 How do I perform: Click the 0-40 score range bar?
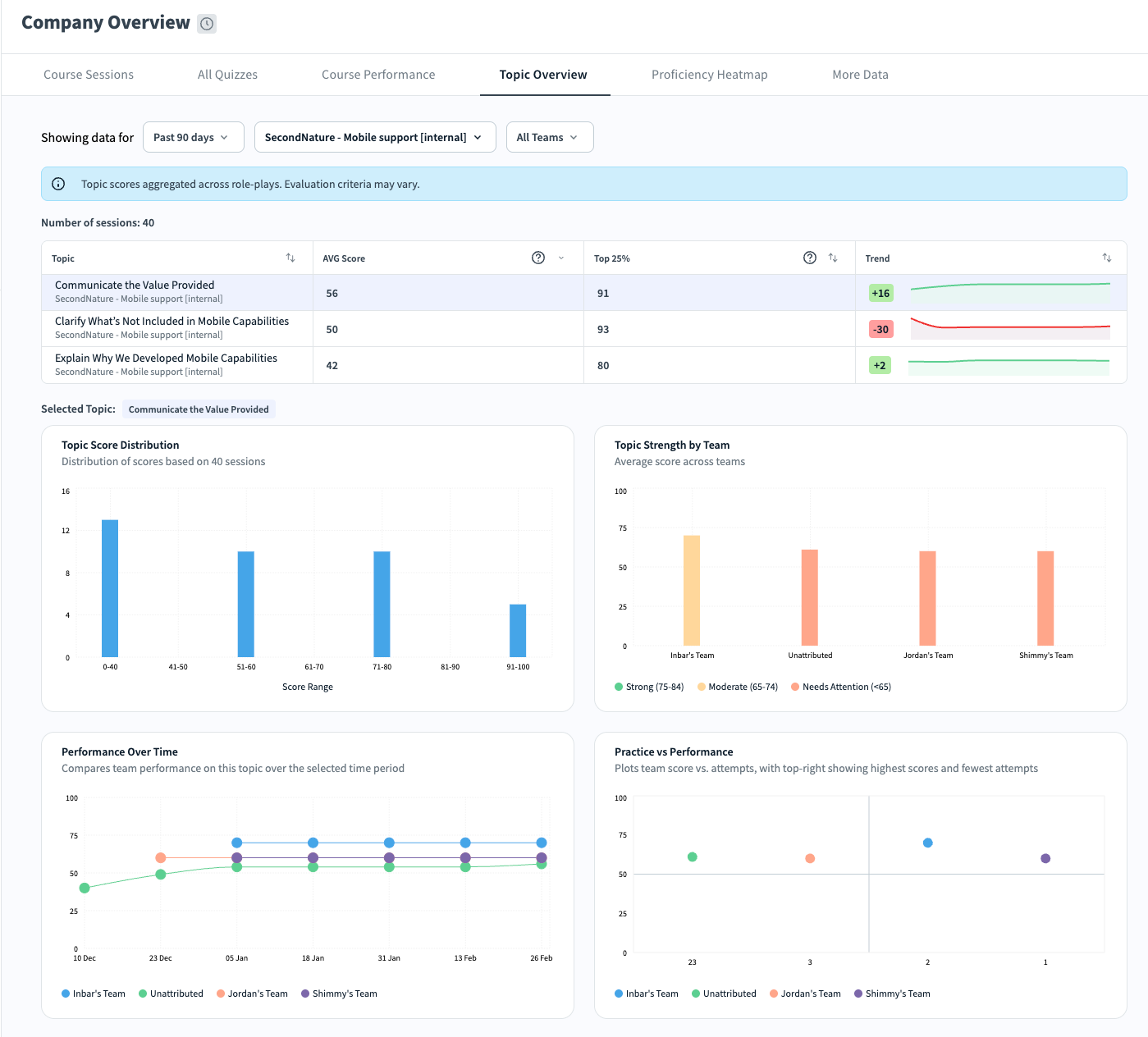pyautogui.click(x=110, y=588)
